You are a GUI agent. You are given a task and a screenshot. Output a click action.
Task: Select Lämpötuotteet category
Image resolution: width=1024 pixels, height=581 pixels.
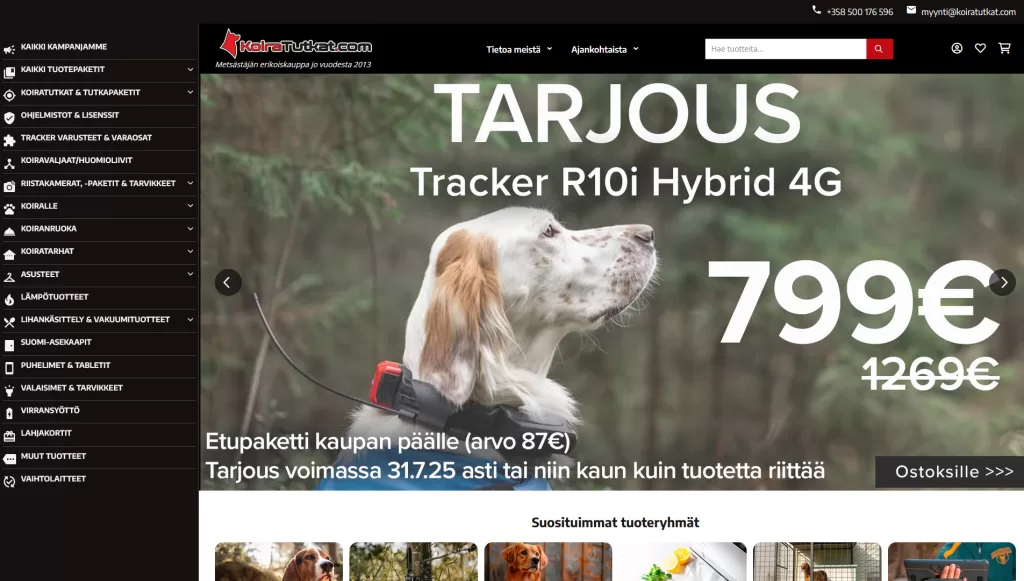[x=55, y=297]
